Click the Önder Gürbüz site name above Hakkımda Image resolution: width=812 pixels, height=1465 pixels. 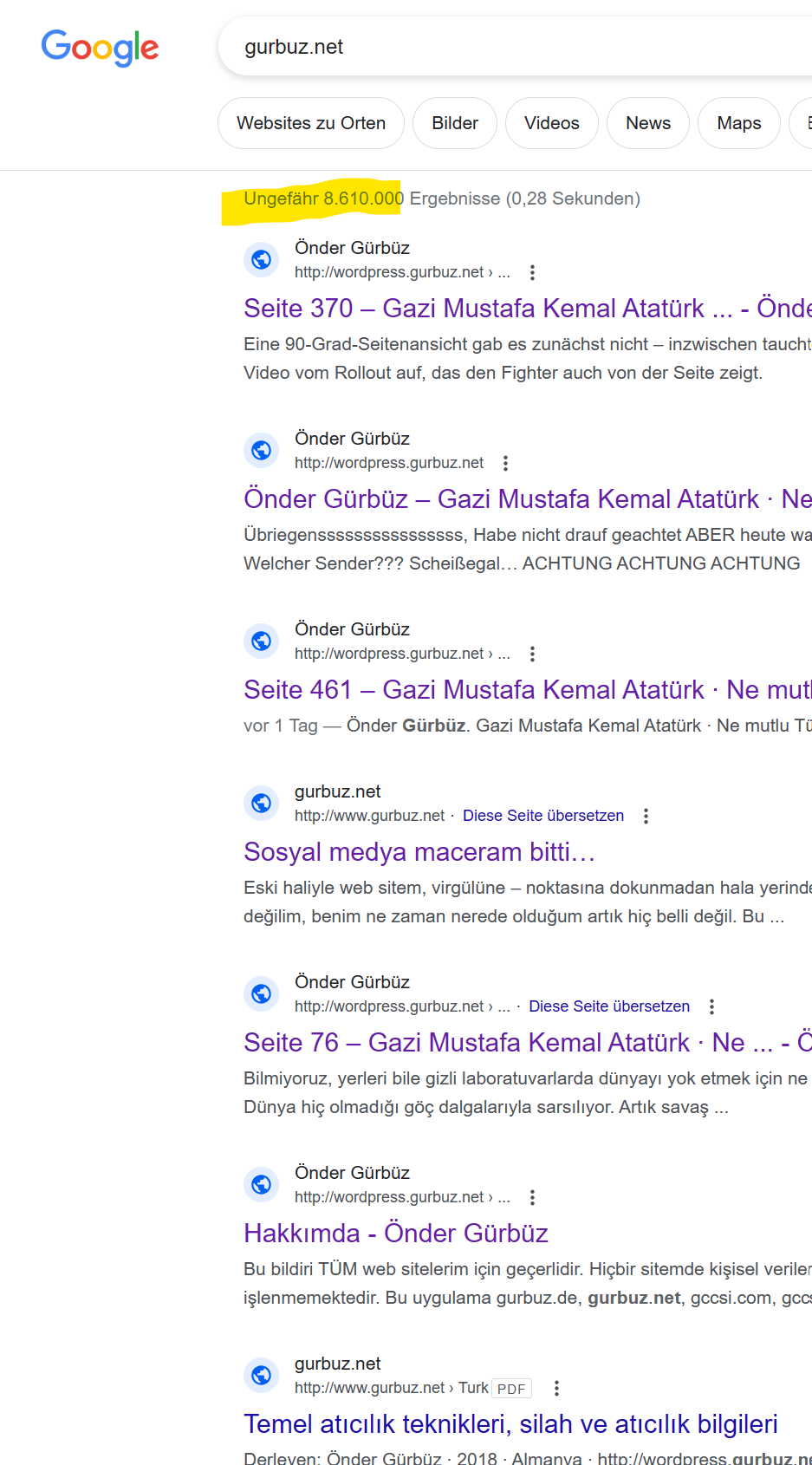352,1173
